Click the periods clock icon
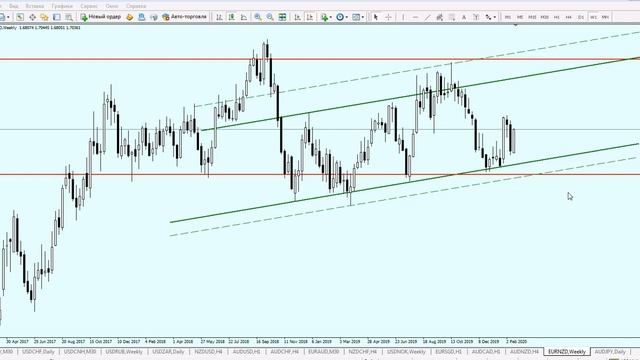 pyautogui.click(x=340, y=17)
